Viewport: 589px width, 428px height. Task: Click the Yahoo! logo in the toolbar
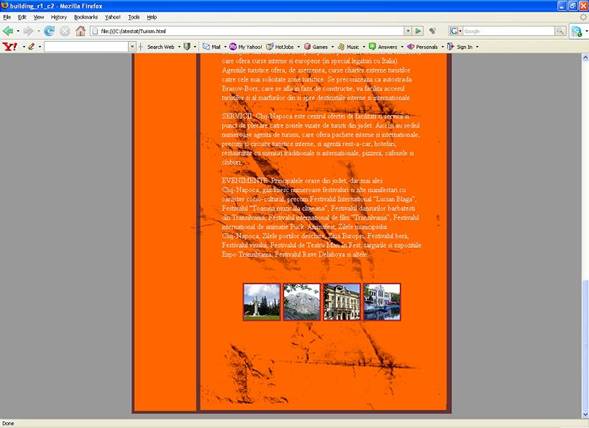[x=10, y=47]
